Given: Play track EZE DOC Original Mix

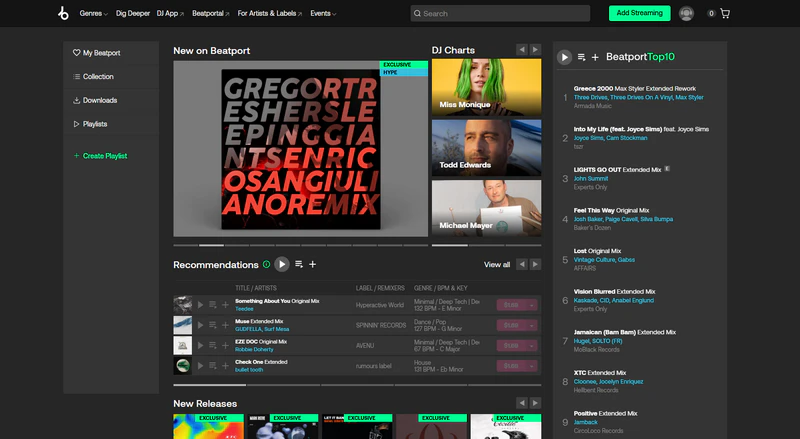Looking at the screenshot, I should pyautogui.click(x=201, y=346).
